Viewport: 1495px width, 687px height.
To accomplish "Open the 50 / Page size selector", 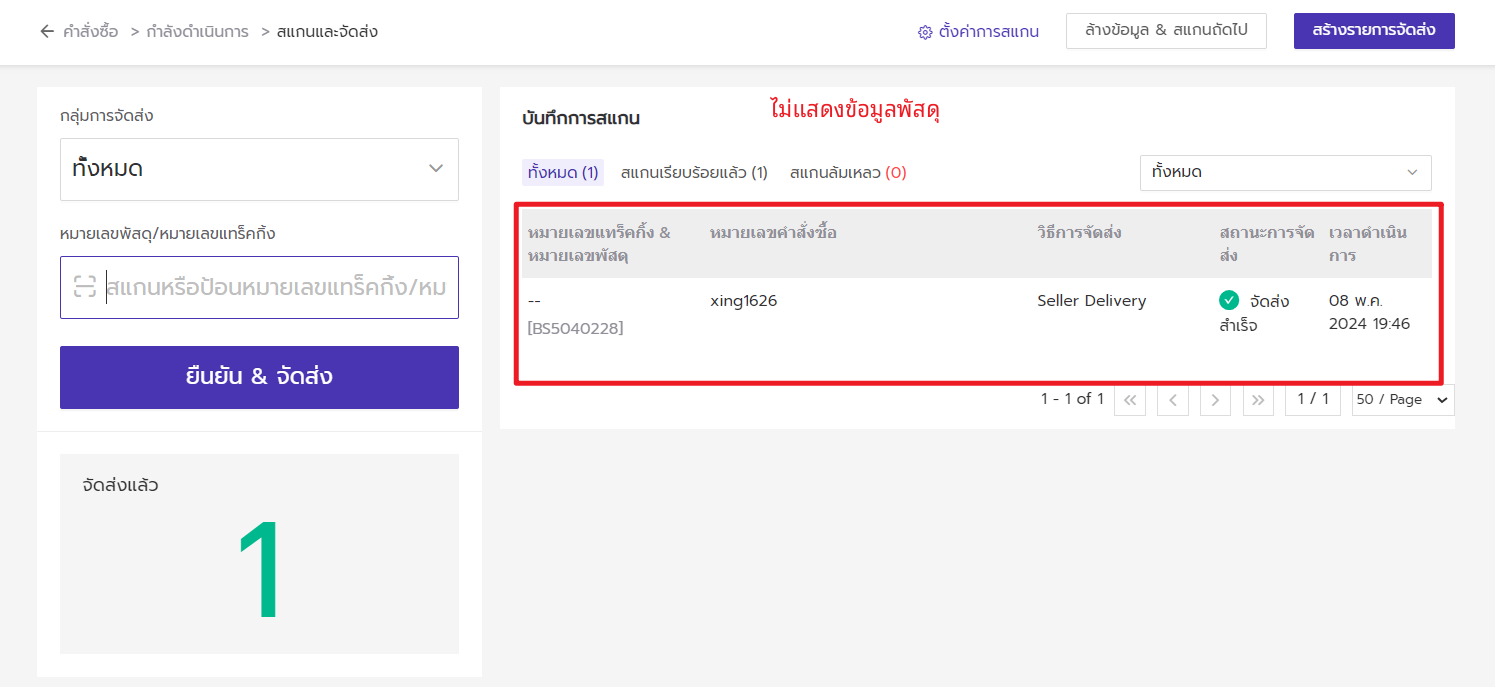I will [1403, 400].
